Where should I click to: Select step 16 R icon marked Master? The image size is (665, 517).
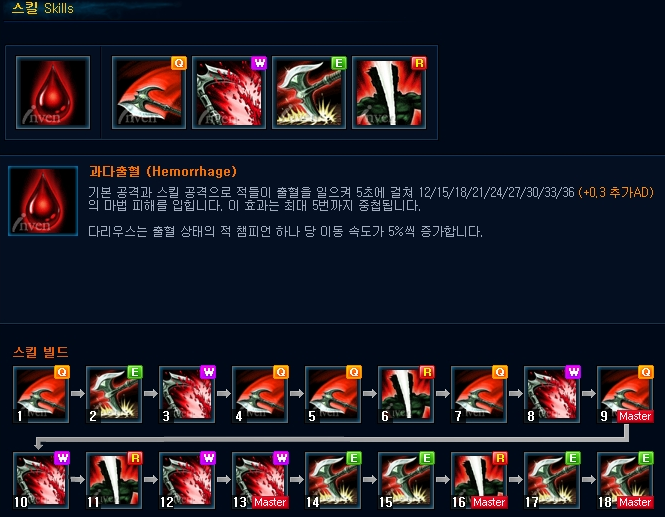click(x=479, y=480)
